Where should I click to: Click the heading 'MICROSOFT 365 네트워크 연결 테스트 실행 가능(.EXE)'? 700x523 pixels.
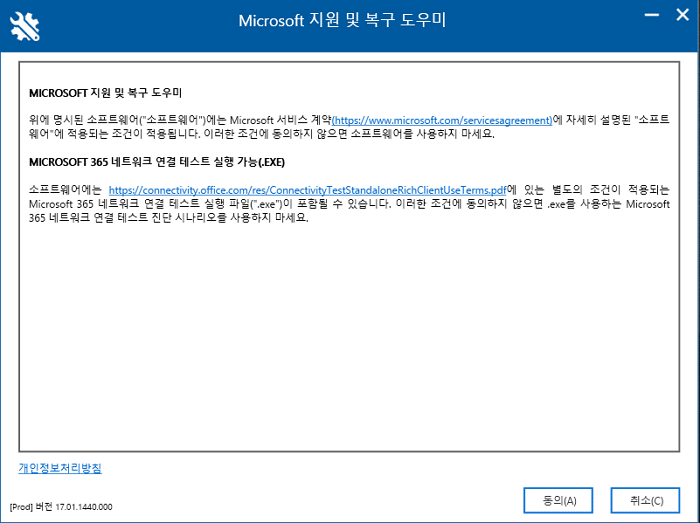click(157, 162)
